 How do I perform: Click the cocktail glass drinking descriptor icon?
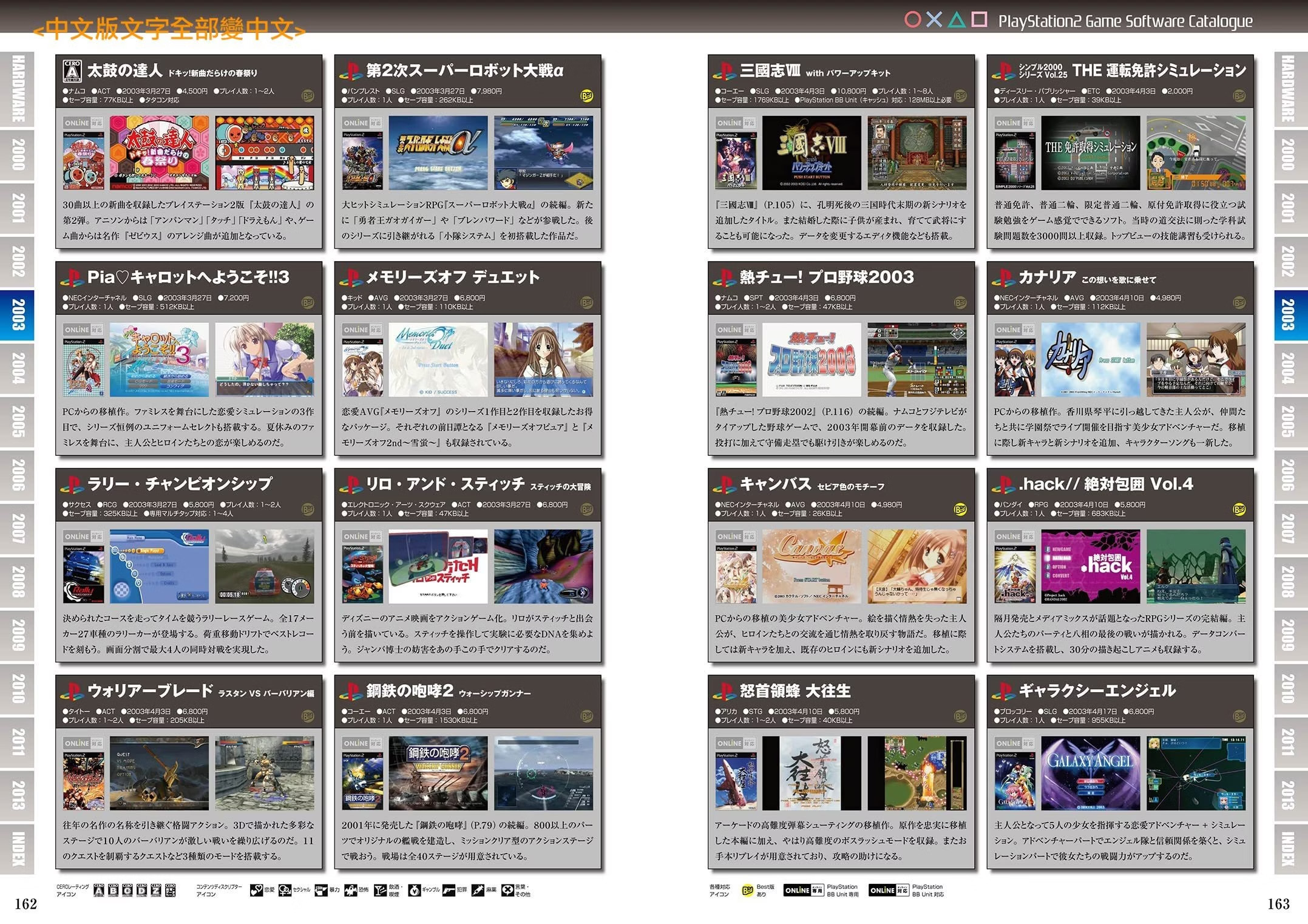click(380, 890)
